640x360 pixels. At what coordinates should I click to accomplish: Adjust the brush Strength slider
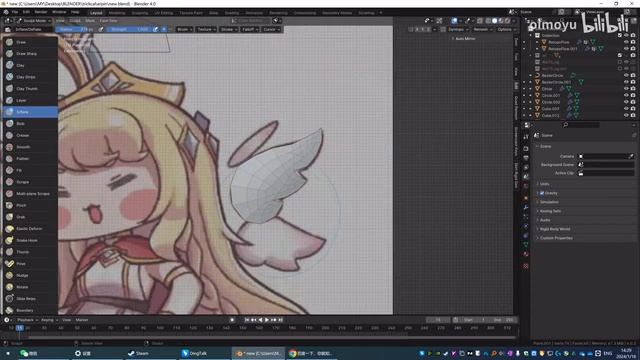coord(130,29)
